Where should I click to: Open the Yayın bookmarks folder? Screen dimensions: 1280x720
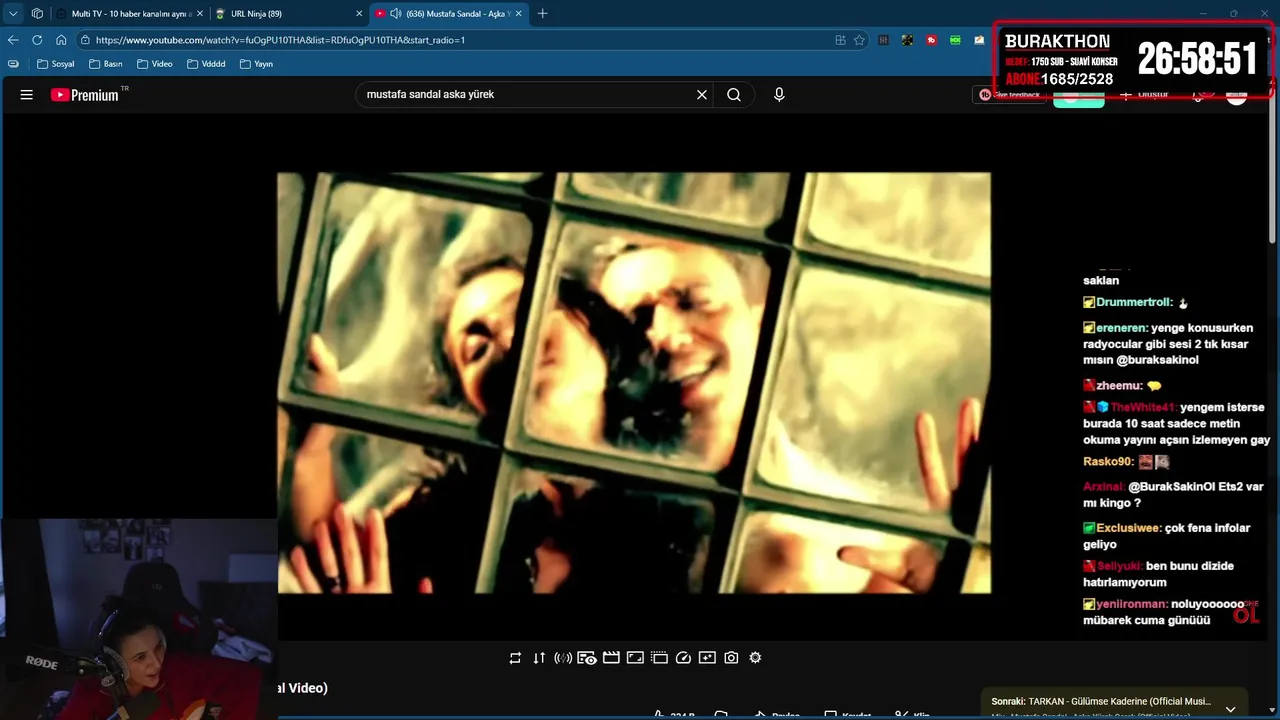pos(256,63)
